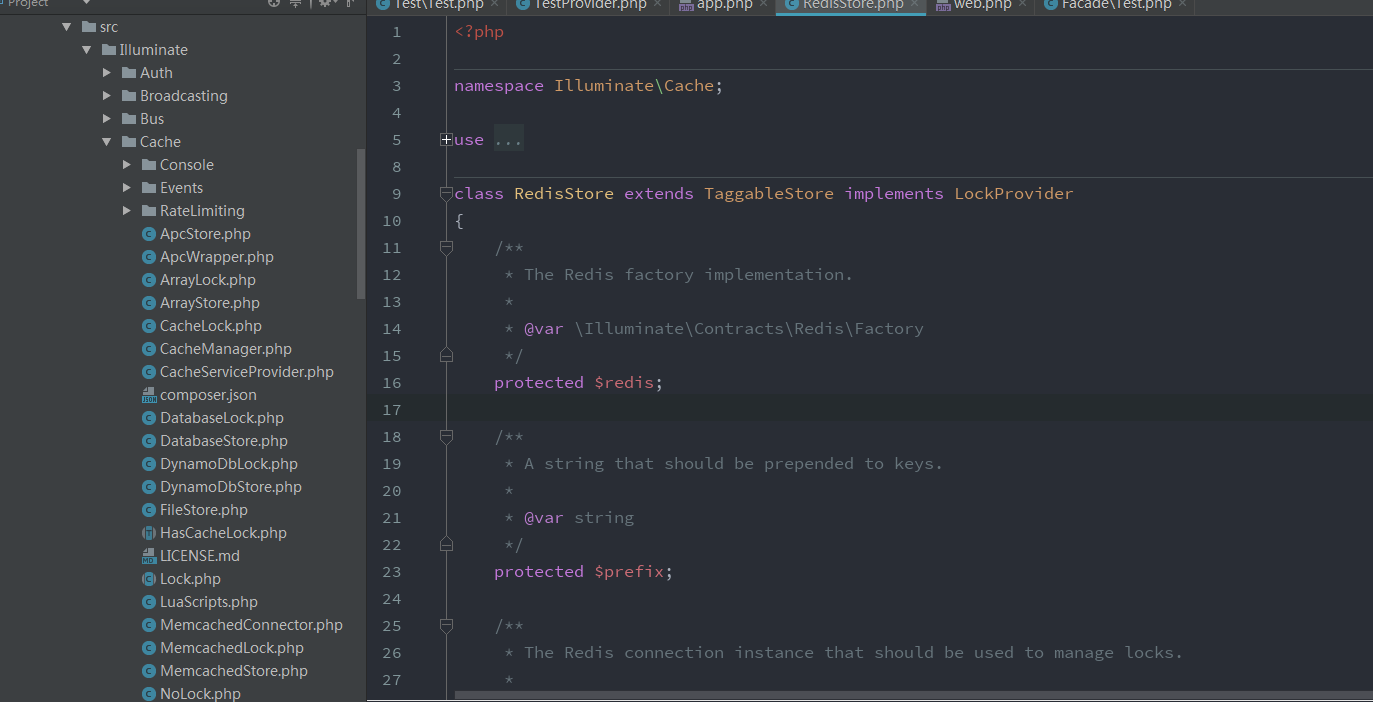Click the folder icon next to Auth
Viewport: 1373px width, 702px height.
[x=129, y=73]
